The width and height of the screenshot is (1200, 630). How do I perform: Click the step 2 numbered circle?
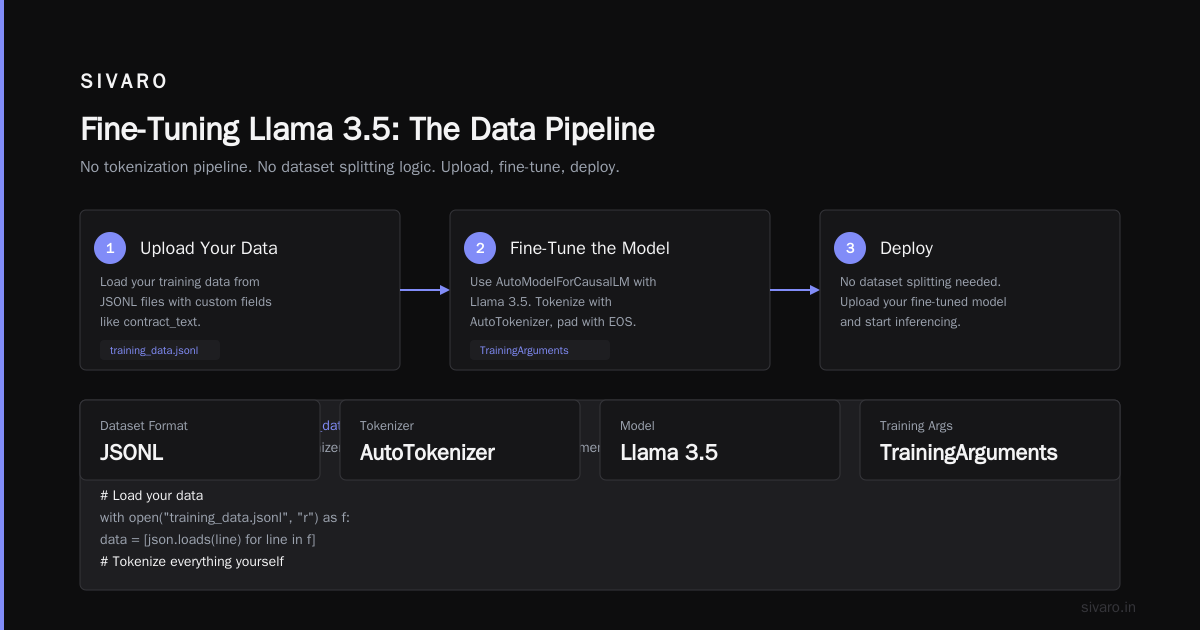pyautogui.click(x=480, y=248)
